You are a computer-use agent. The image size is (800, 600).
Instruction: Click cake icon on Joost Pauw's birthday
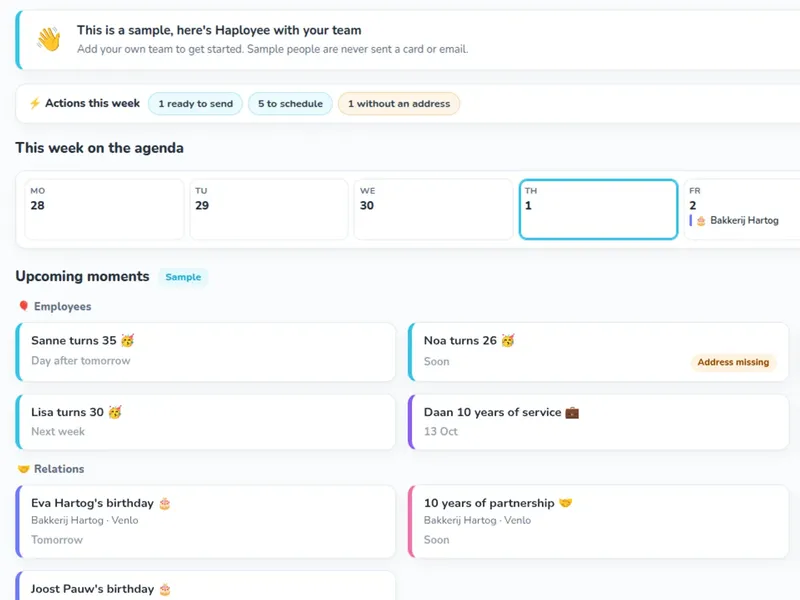pyautogui.click(x=165, y=589)
